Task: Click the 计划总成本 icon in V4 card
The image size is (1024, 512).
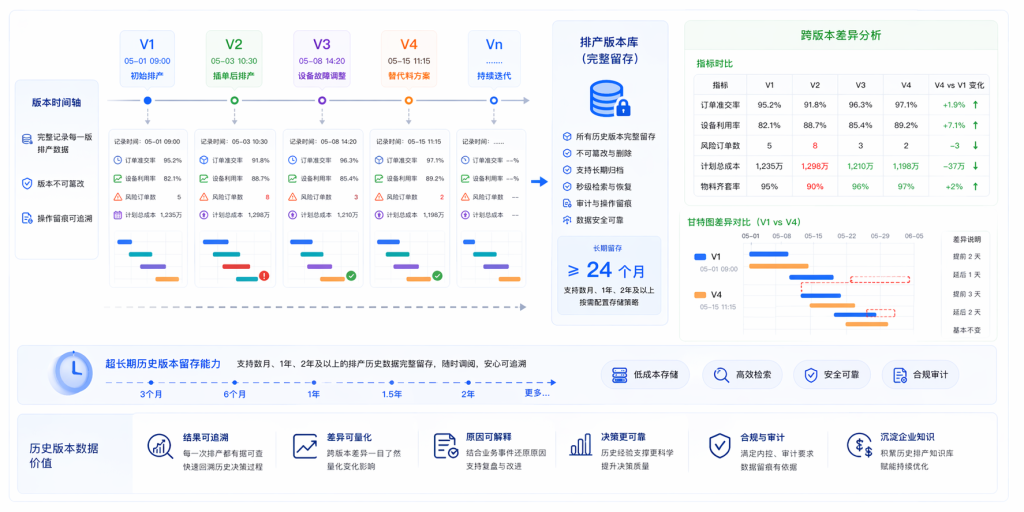Action: point(378,215)
